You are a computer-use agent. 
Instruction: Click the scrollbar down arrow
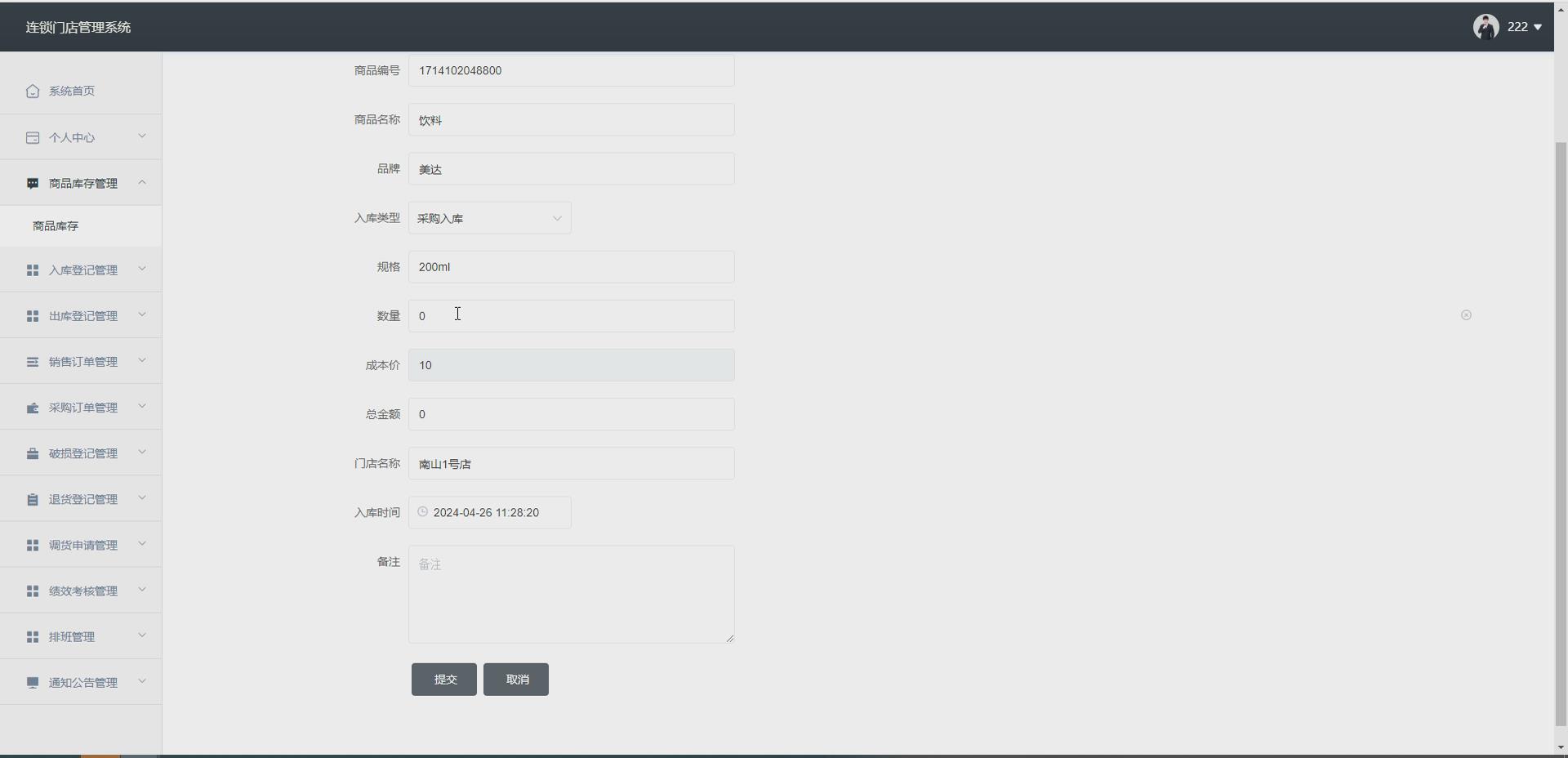coord(1561,747)
